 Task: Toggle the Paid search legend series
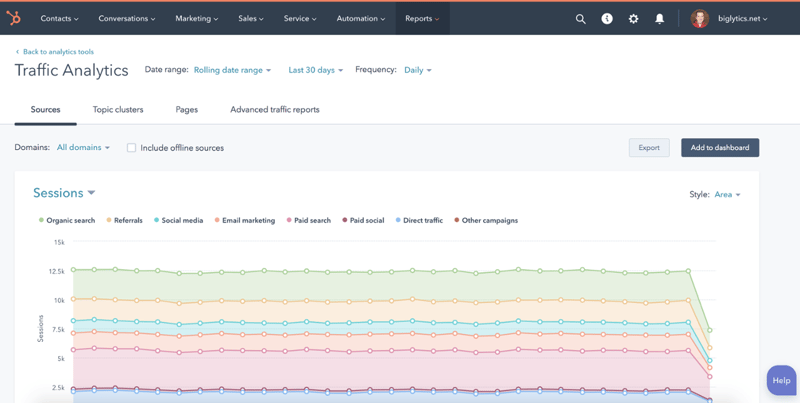tap(309, 220)
